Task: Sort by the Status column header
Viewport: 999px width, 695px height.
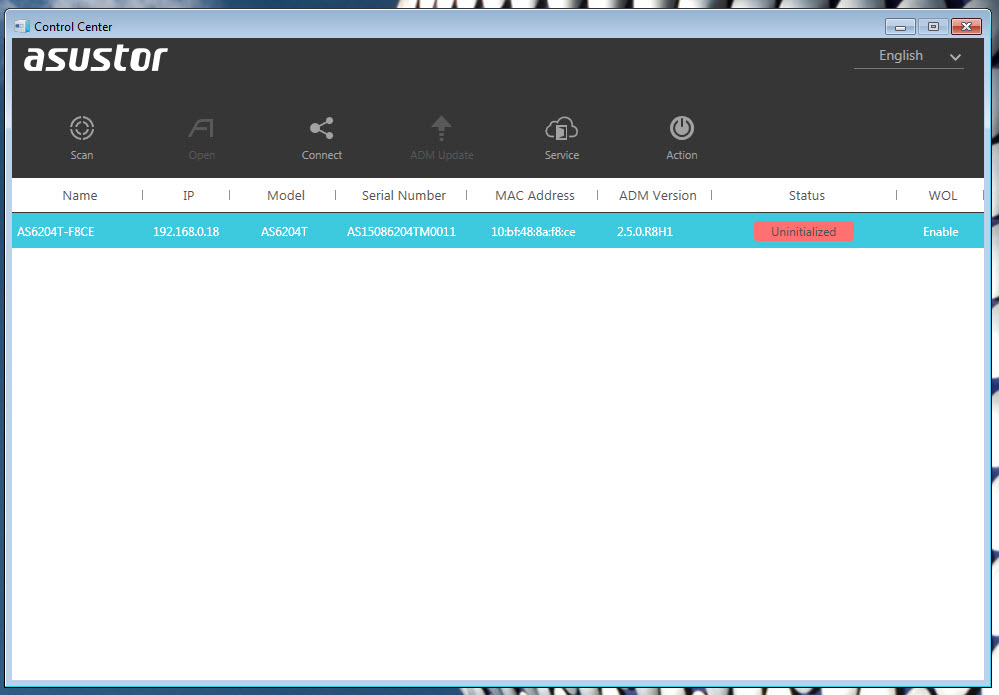Action: click(807, 196)
